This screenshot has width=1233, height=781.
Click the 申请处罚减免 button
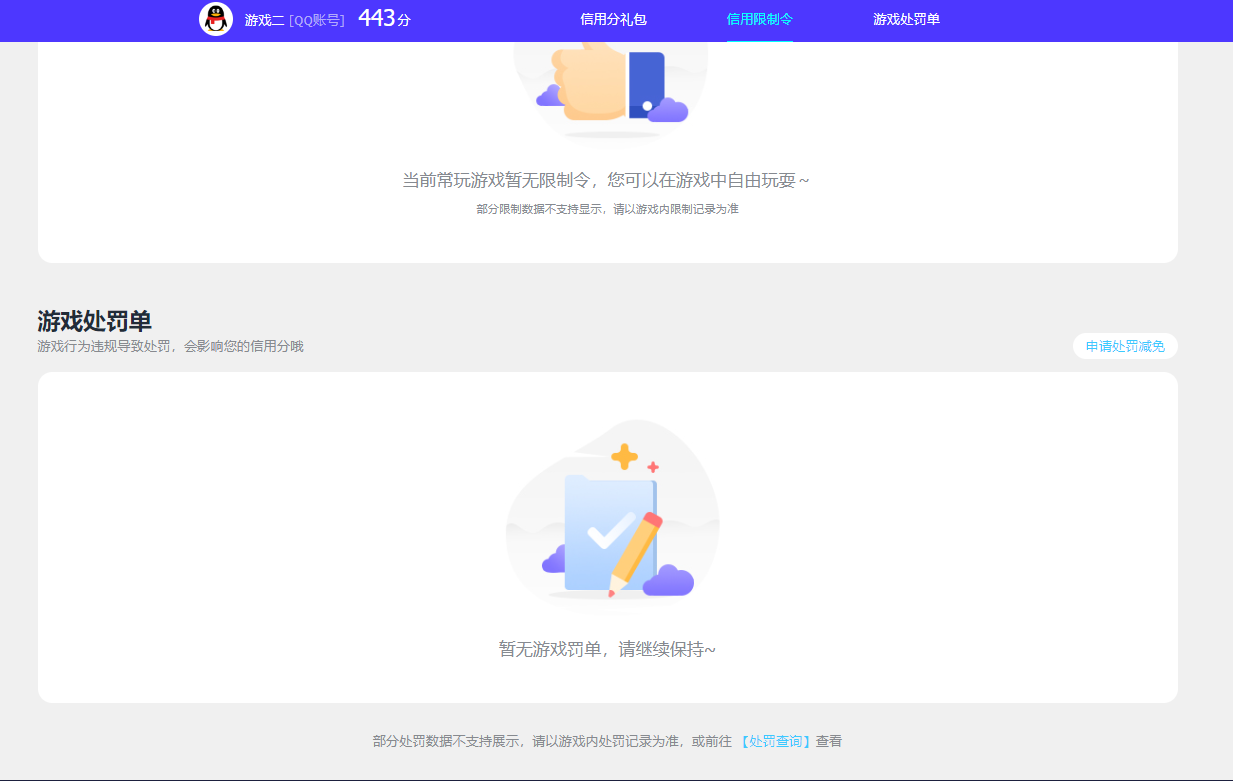[x=1124, y=345]
